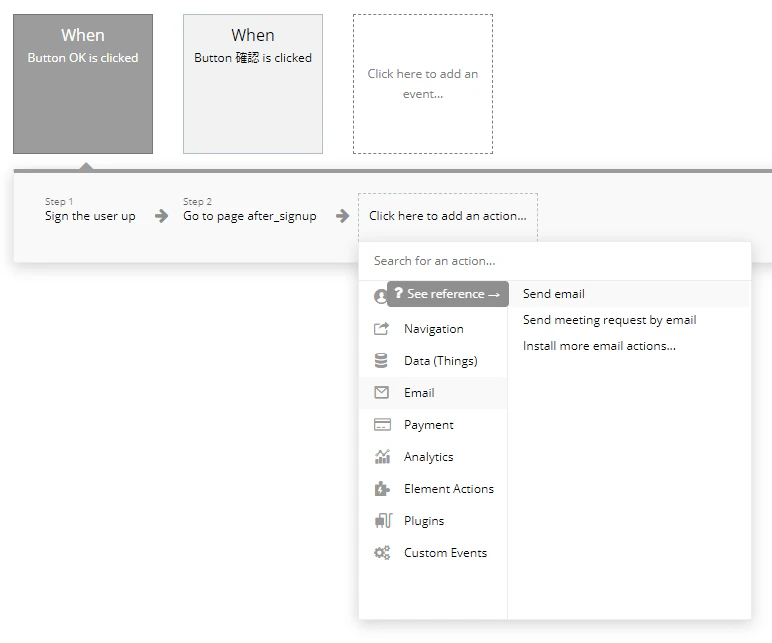Click the See reference tooltip link
The height and width of the screenshot is (643, 772).
448,294
